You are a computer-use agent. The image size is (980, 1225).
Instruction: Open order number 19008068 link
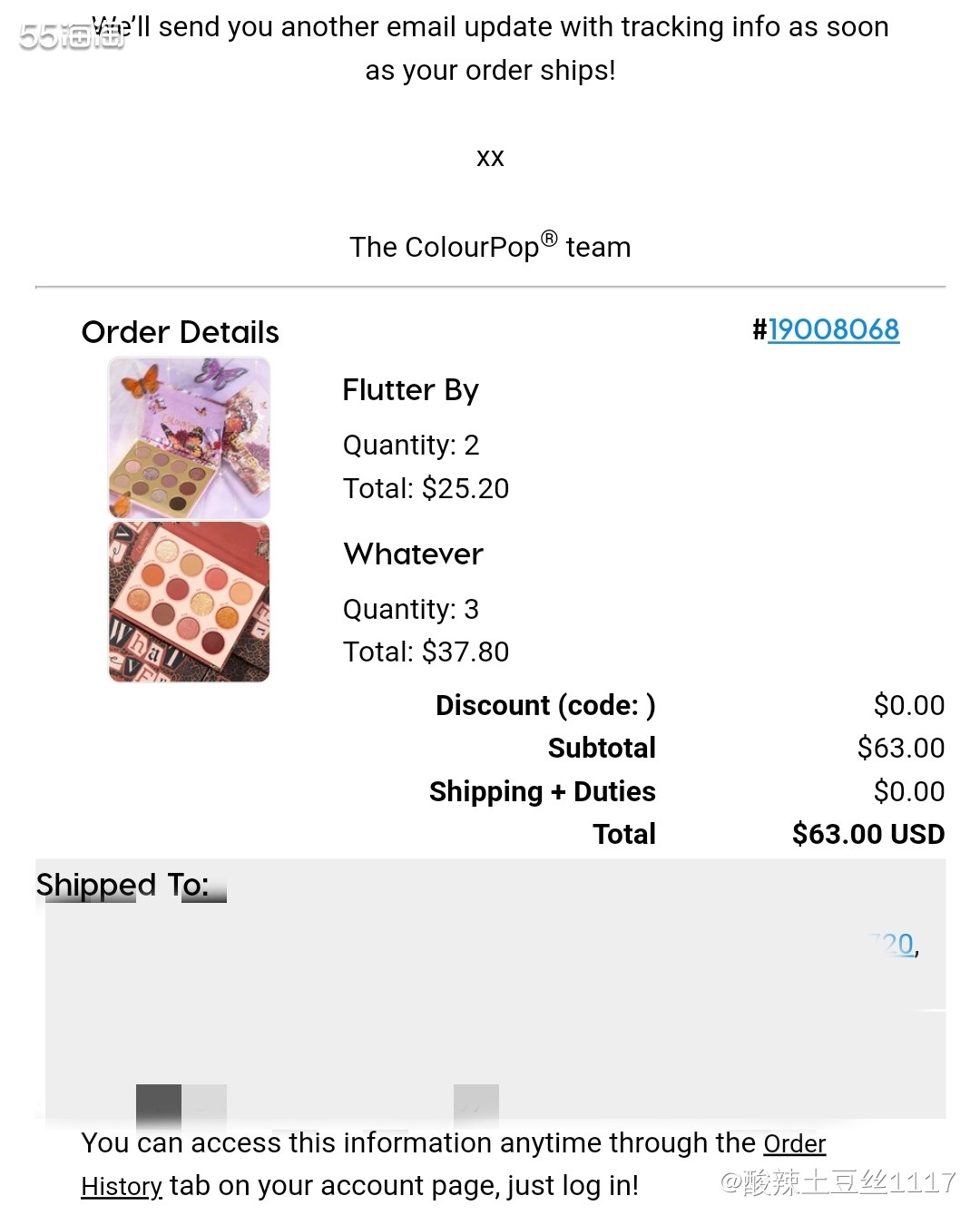[x=834, y=329]
